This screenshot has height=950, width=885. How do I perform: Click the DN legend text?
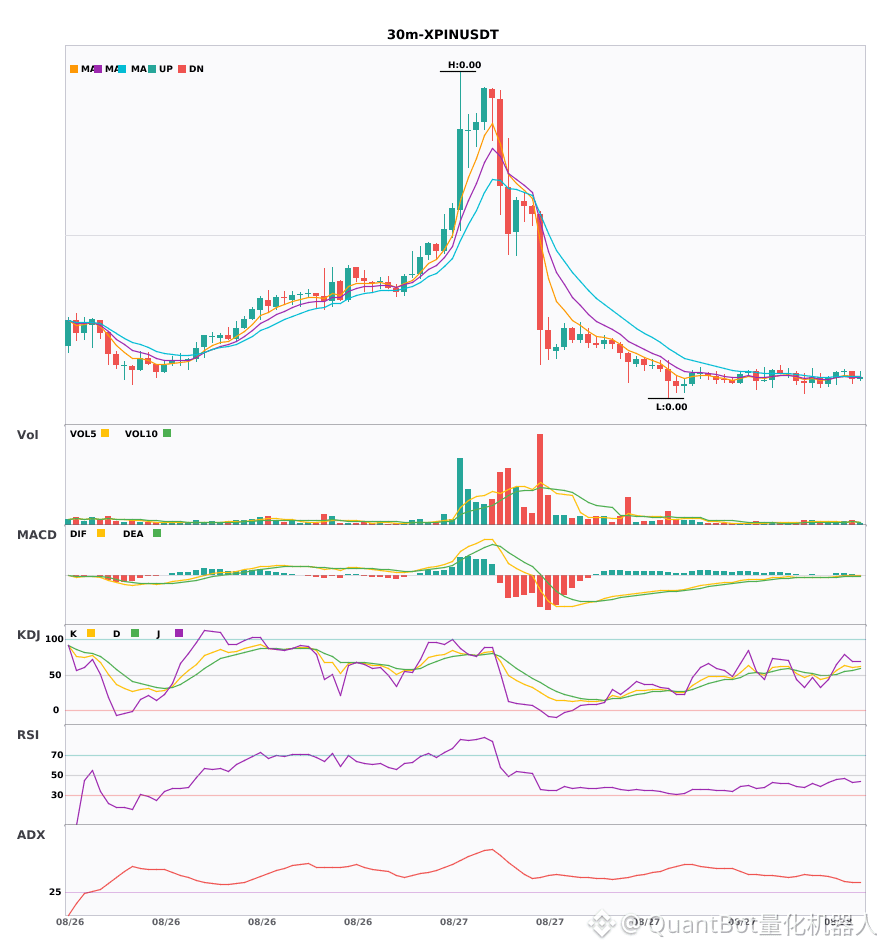click(196, 69)
